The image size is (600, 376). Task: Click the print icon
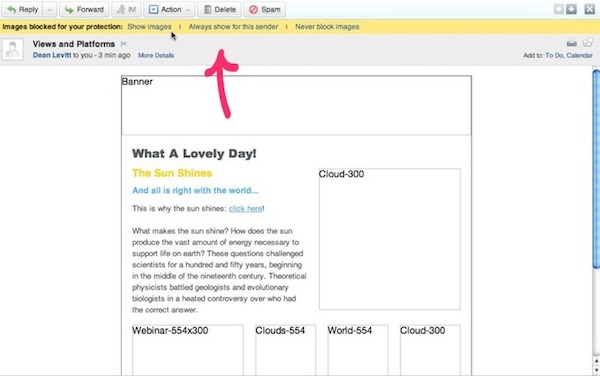click(x=572, y=43)
